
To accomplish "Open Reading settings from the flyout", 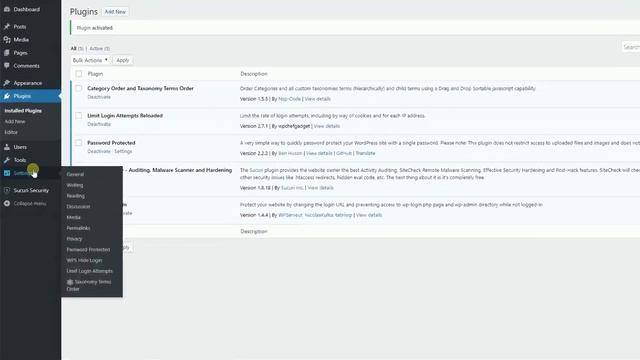I will click(x=76, y=196).
